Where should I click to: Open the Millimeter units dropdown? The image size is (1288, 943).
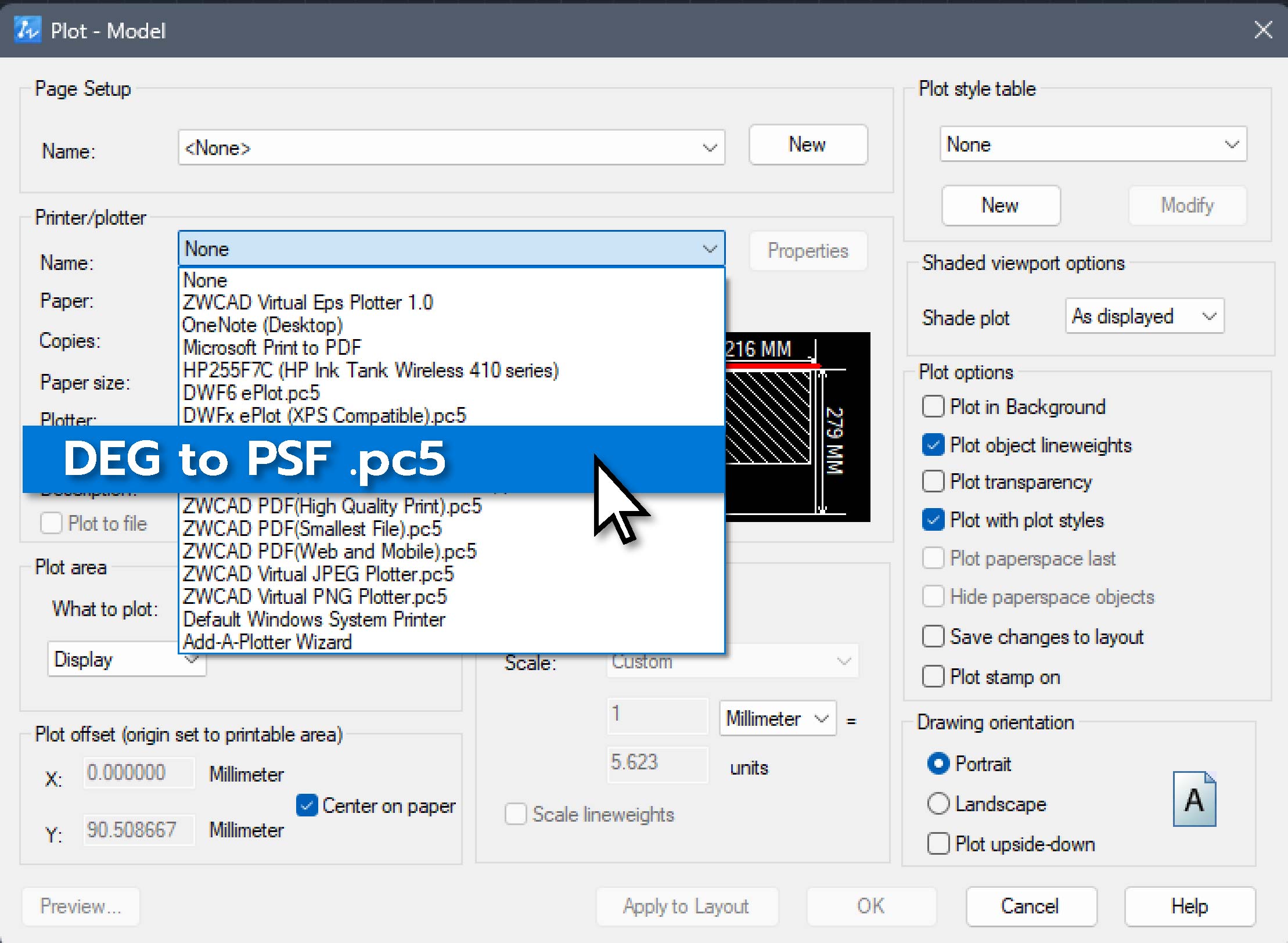(778, 718)
